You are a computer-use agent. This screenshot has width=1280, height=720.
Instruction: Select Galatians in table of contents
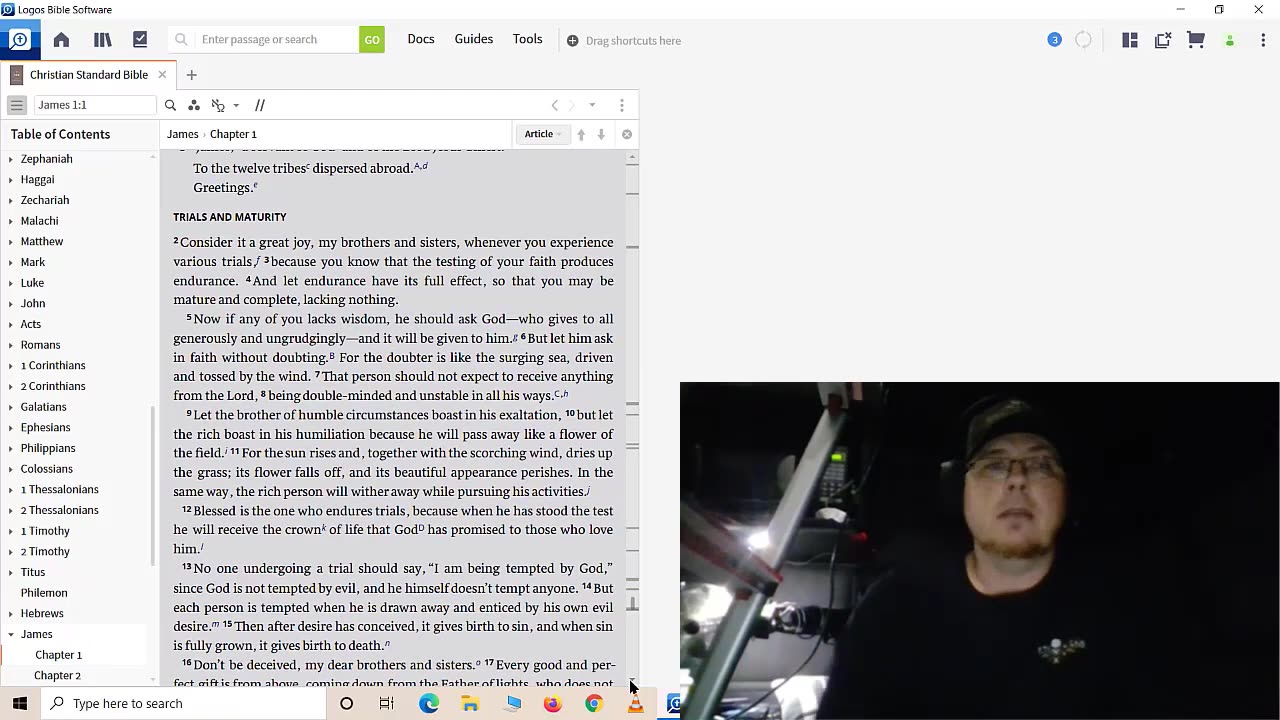[44, 407]
